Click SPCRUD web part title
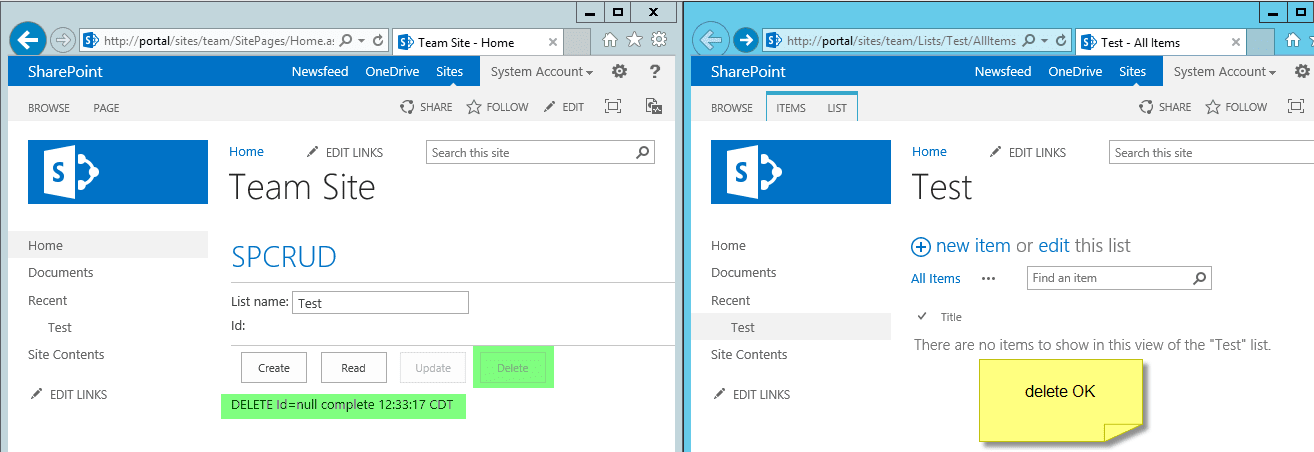This screenshot has width=1314, height=452. tap(284, 257)
